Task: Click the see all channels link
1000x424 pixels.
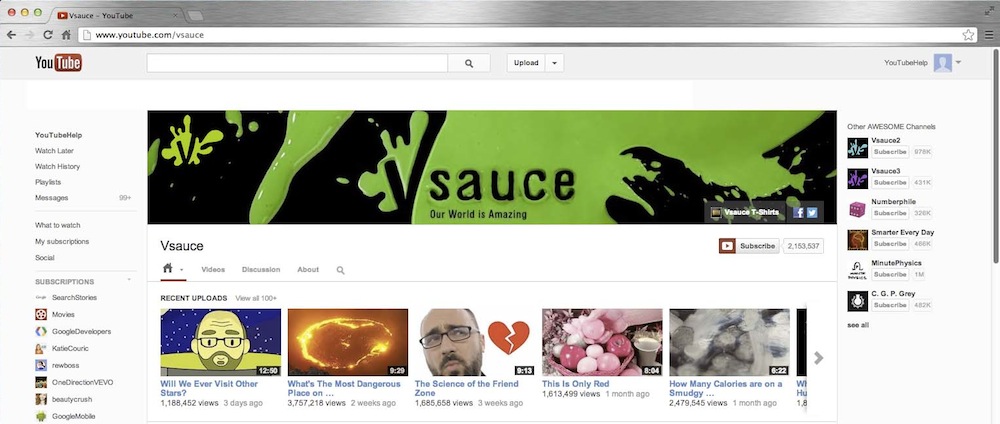Action: tap(858, 325)
